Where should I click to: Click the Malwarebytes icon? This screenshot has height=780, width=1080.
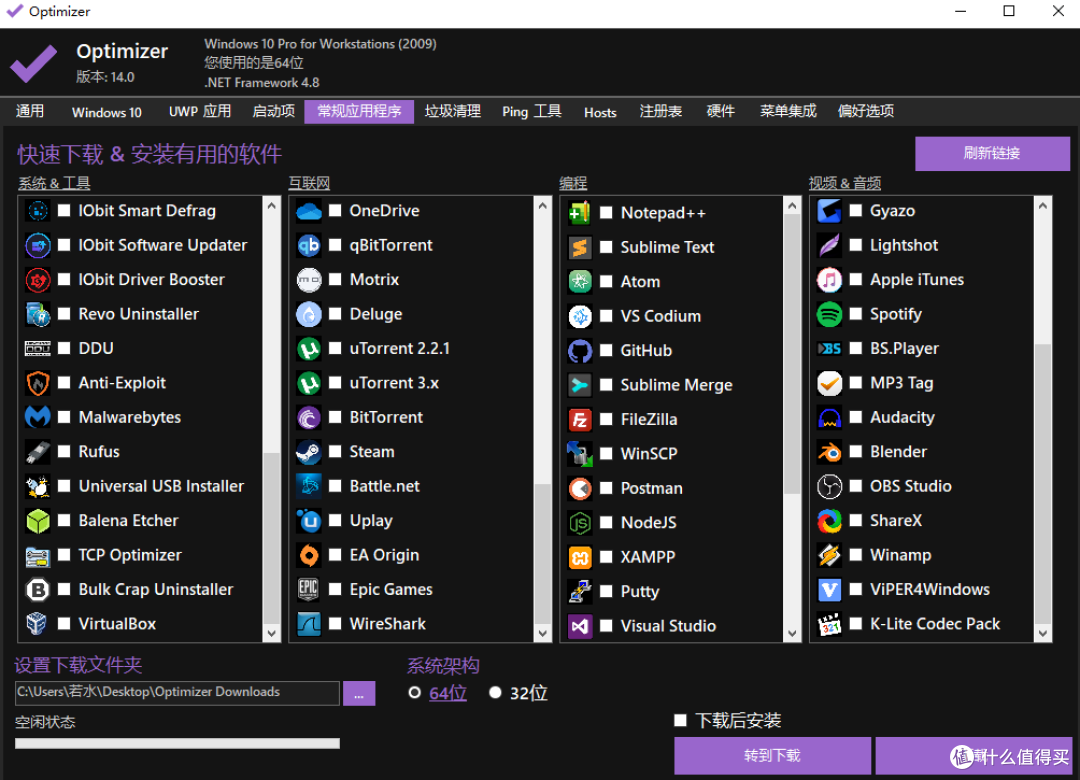(38, 417)
